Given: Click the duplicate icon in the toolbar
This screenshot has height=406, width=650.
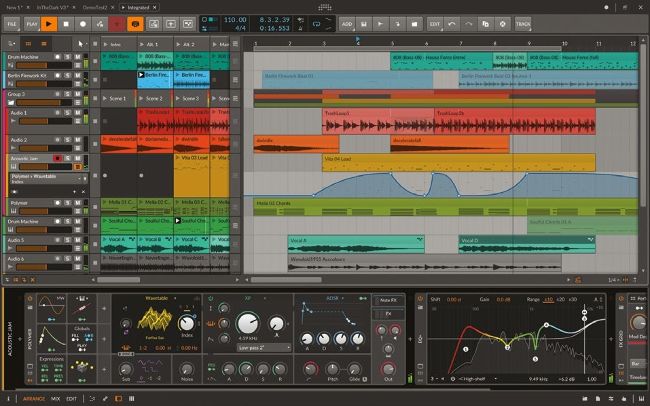Looking at the screenshot, I should coord(485,24).
